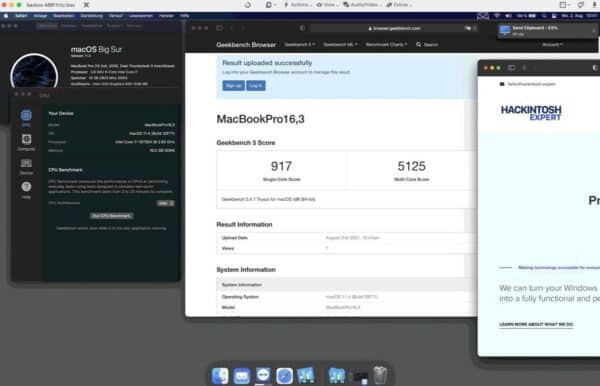Click the geekbench.com address bar
Viewport: 600px width, 386px height.
coord(394,28)
